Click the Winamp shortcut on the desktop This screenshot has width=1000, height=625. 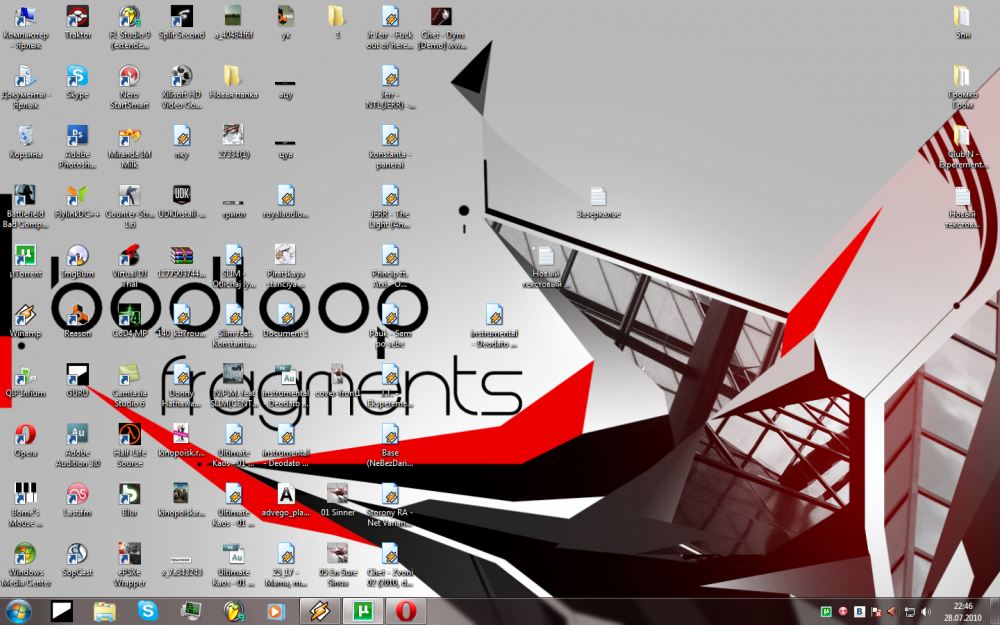point(26,321)
